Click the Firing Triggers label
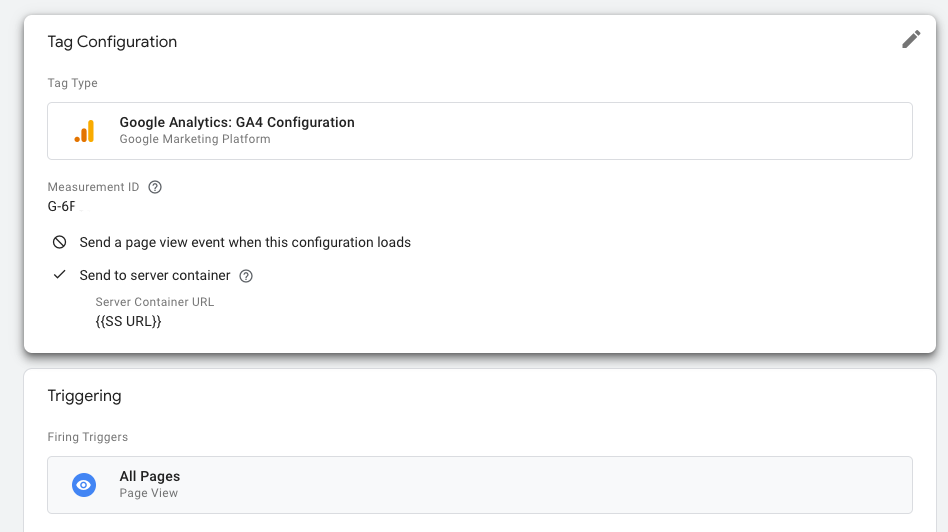The image size is (948, 532). tap(88, 437)
